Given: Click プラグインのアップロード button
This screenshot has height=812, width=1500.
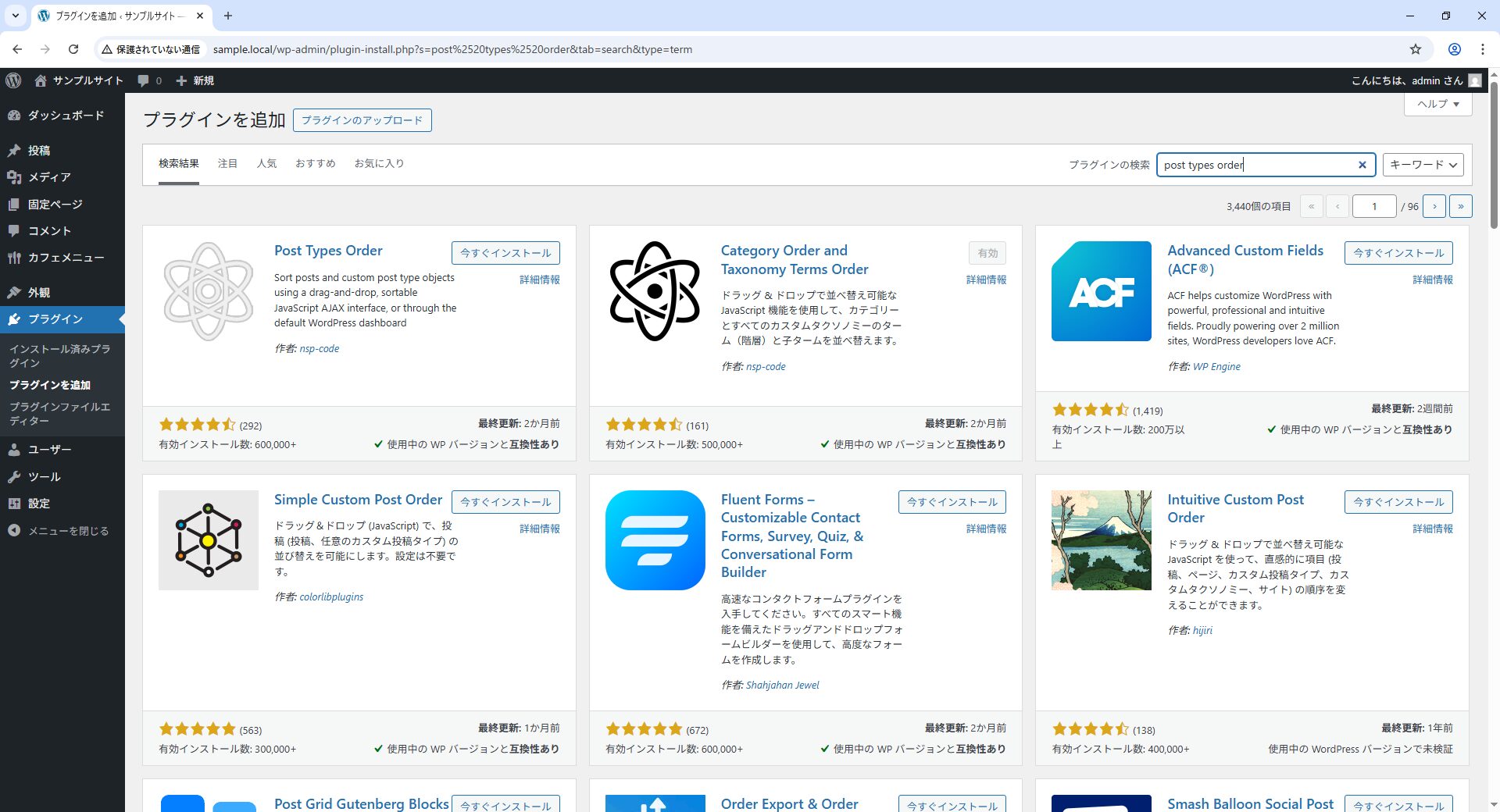Looking at the screenshot, I should 362,120.
